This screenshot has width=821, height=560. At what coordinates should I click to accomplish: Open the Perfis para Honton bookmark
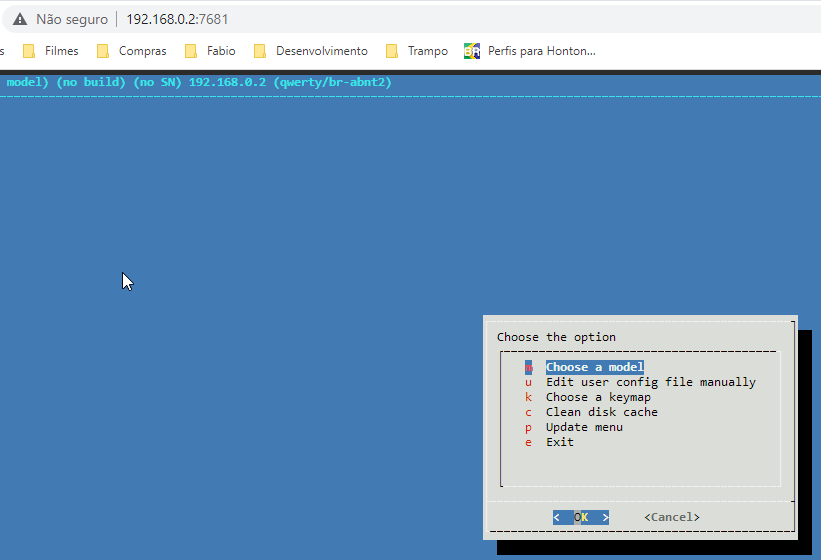(x=530, y=51)
